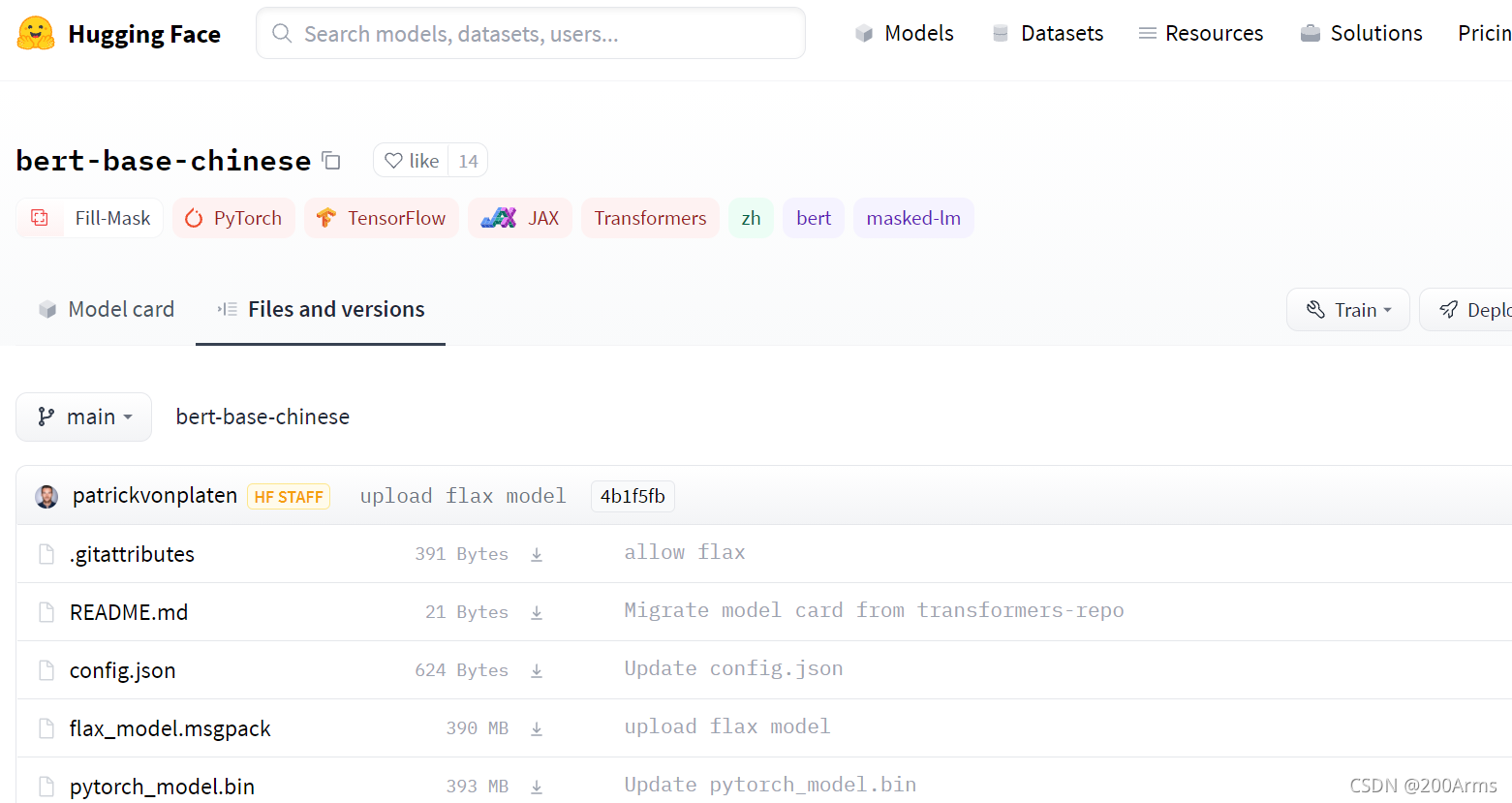Click file icon next to README.md
This screenshot has height=803, width=1512.
(x=46, y=612)
